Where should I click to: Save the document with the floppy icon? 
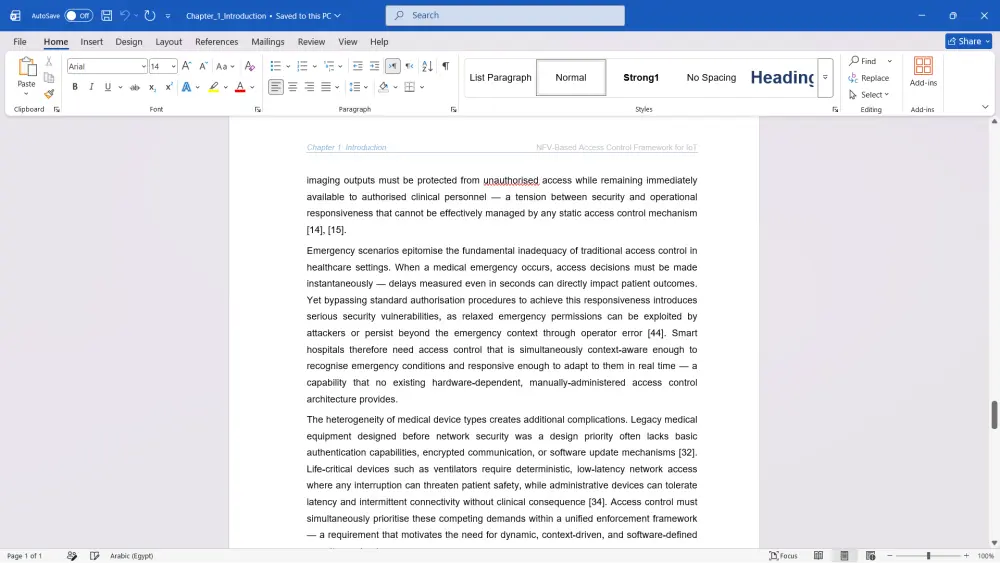point(107,15)
